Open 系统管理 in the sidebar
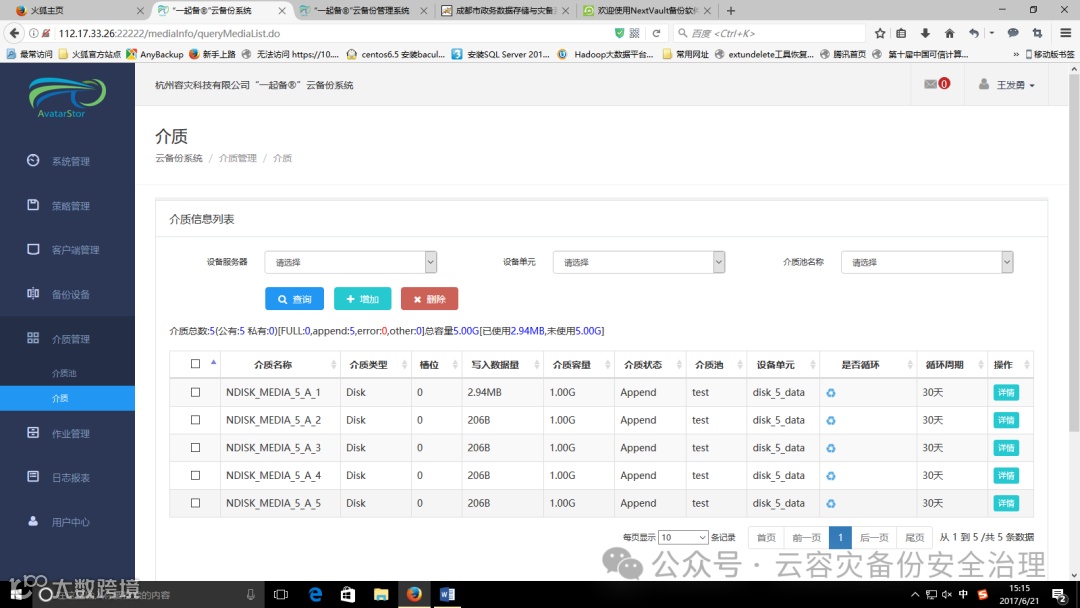The height and width of the screenshot is (608, 1080). (x=68, y=161)
